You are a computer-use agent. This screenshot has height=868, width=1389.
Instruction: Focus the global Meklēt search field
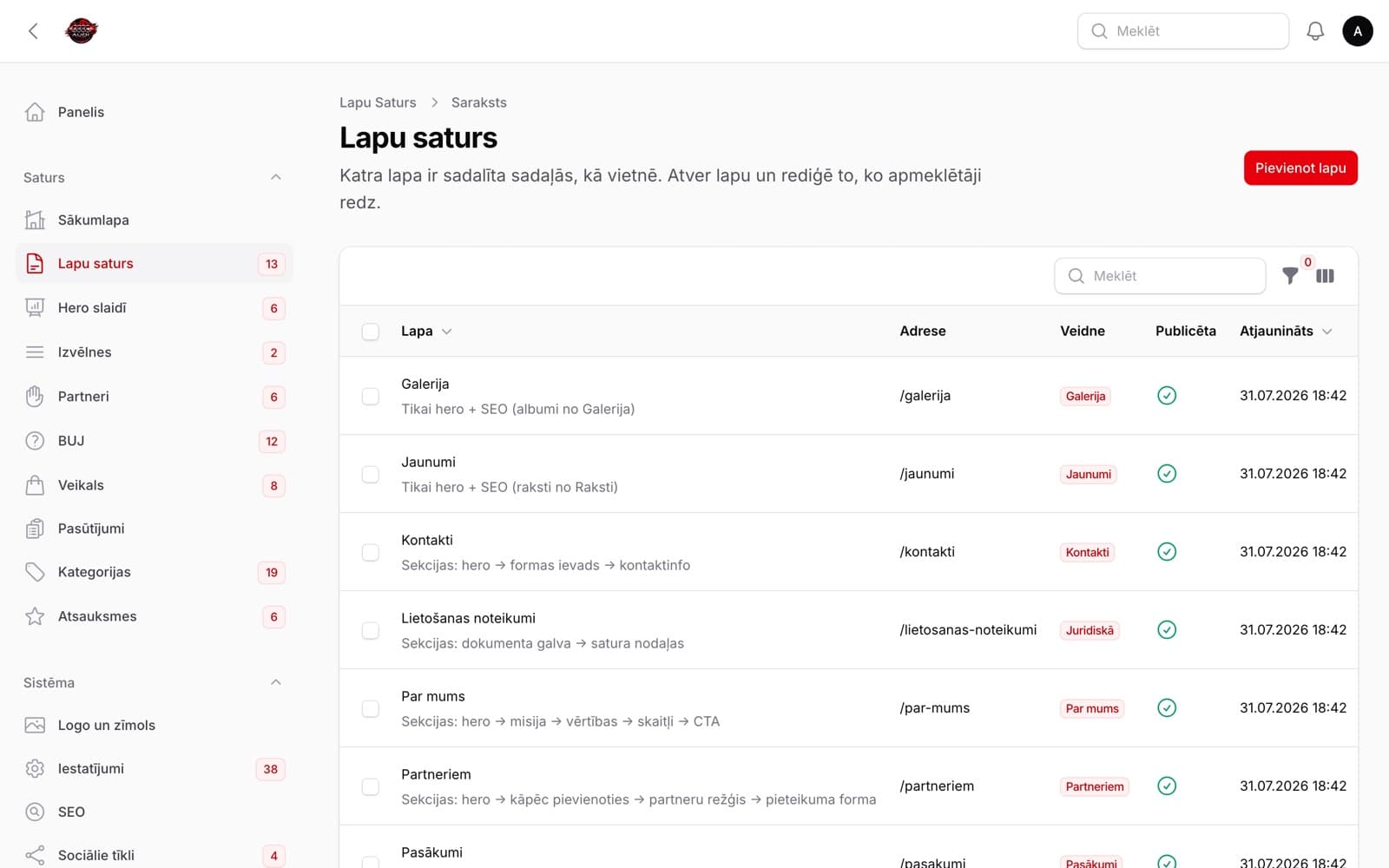pos(1183,31)
